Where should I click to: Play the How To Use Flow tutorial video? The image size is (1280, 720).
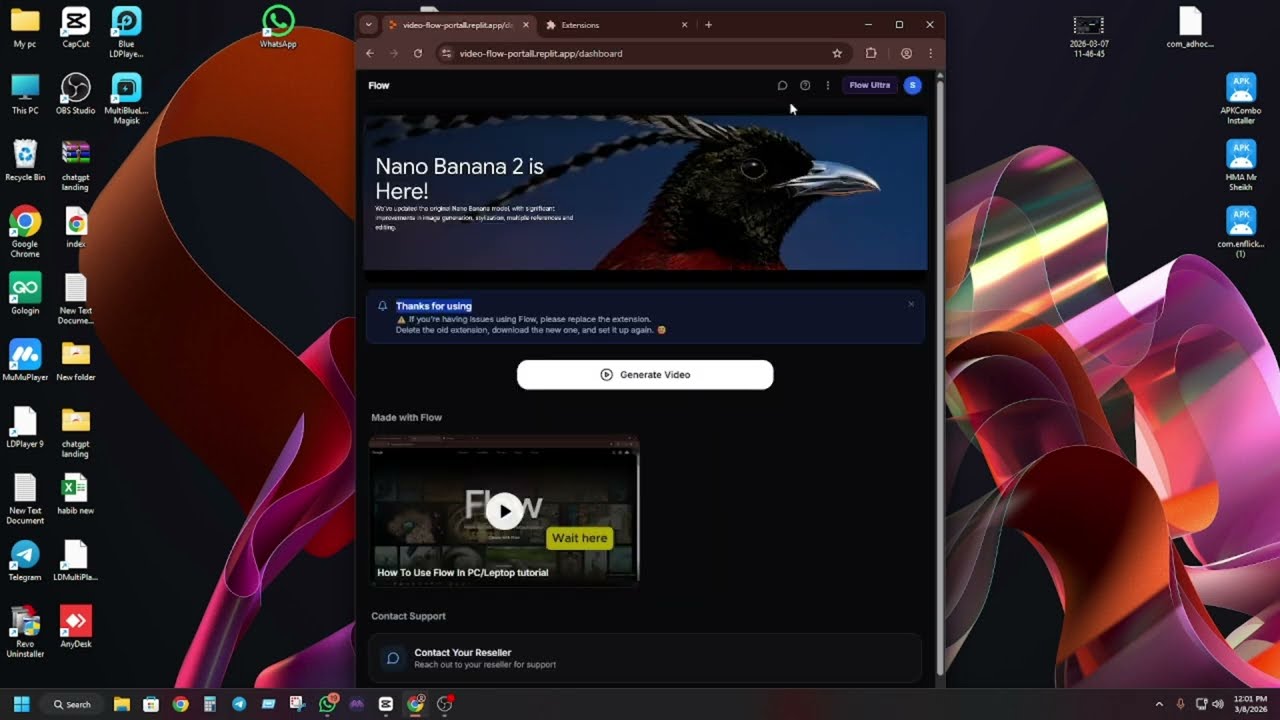[x=504, y=510]
